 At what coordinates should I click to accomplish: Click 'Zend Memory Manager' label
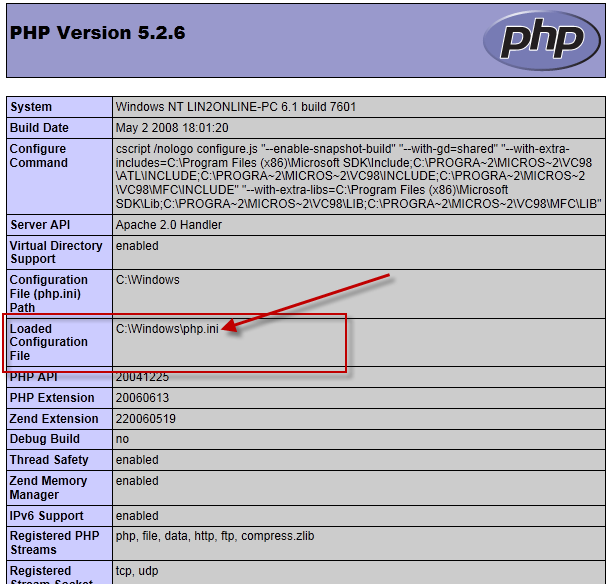pyautogui.click(x=48, y=488)
